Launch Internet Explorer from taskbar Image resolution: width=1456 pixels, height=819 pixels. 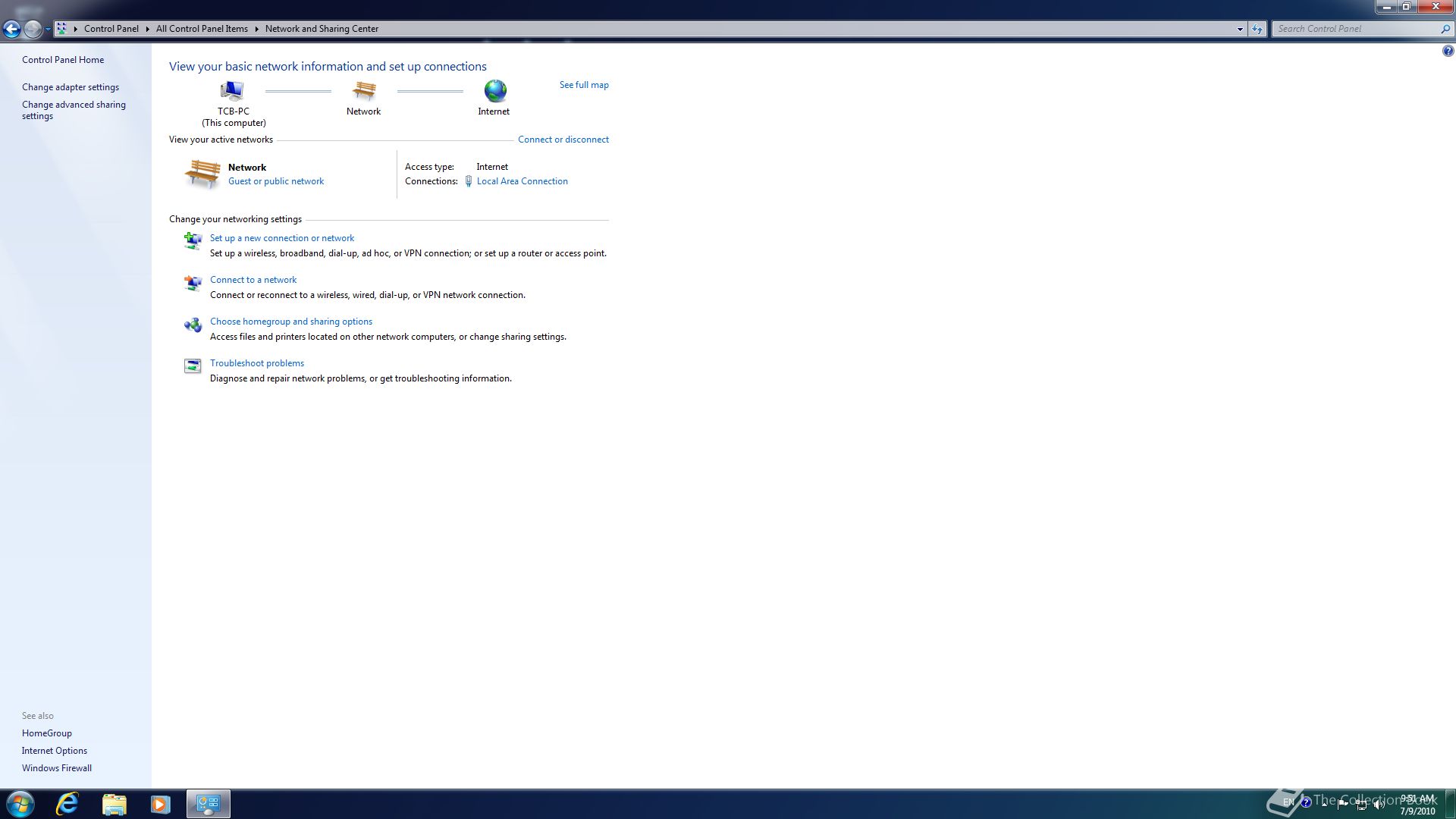click(x=67, y=804)
